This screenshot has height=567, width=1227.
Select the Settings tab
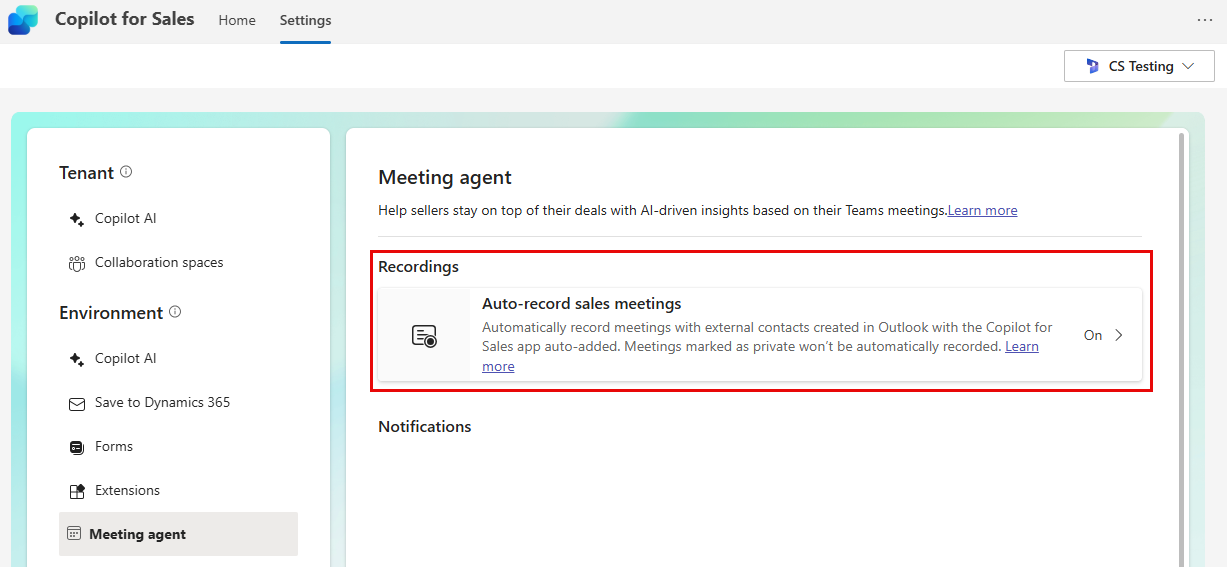tap(305, 20)
